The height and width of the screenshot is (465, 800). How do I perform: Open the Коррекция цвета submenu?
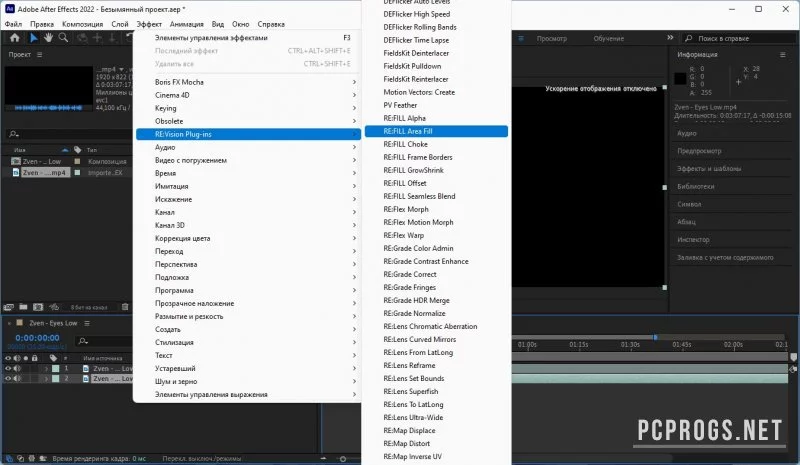248,238
